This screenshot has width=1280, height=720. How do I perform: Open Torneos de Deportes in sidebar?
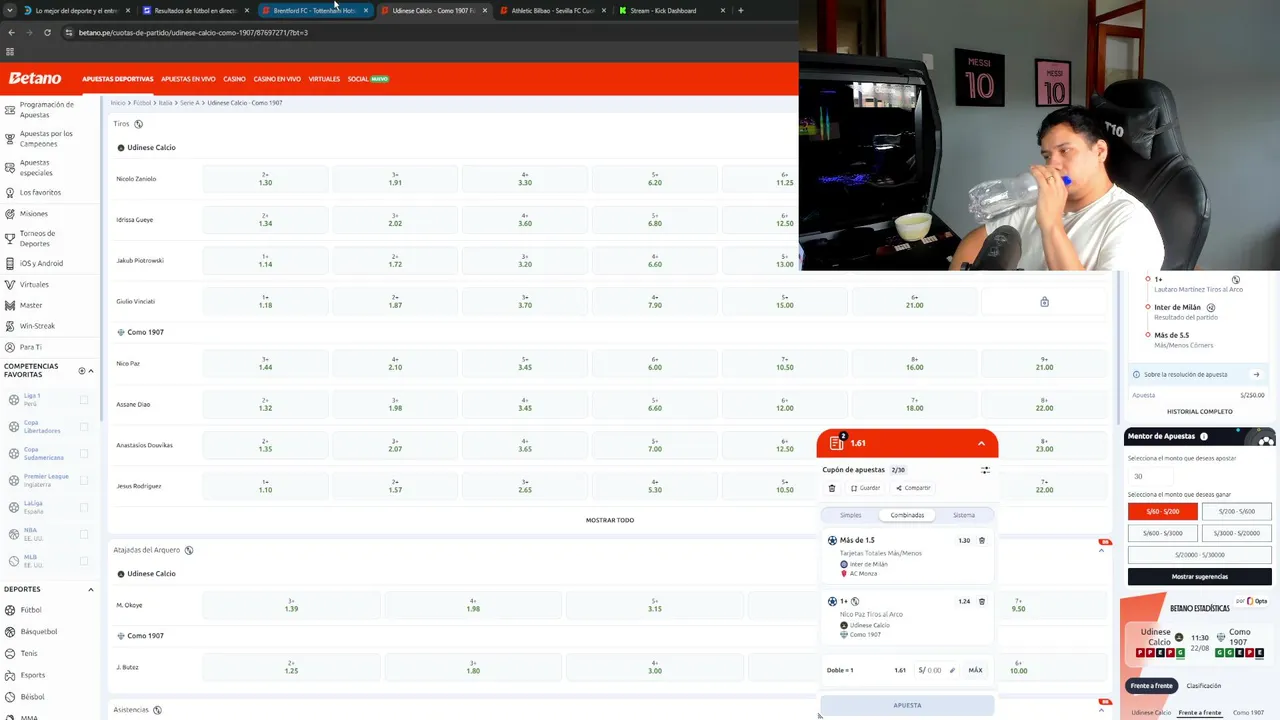pos(37,238)
